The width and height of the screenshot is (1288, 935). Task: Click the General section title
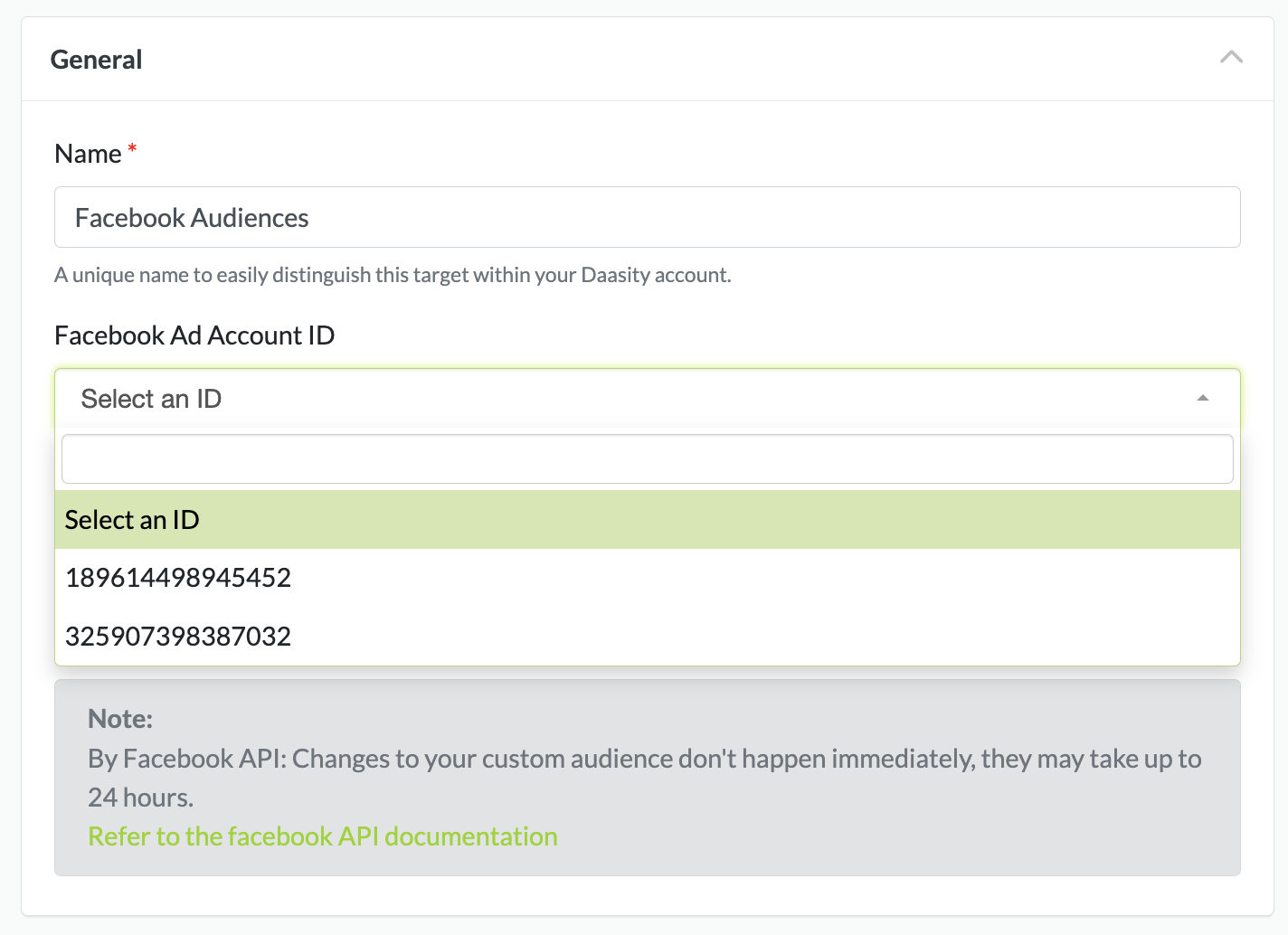[97, 60]
